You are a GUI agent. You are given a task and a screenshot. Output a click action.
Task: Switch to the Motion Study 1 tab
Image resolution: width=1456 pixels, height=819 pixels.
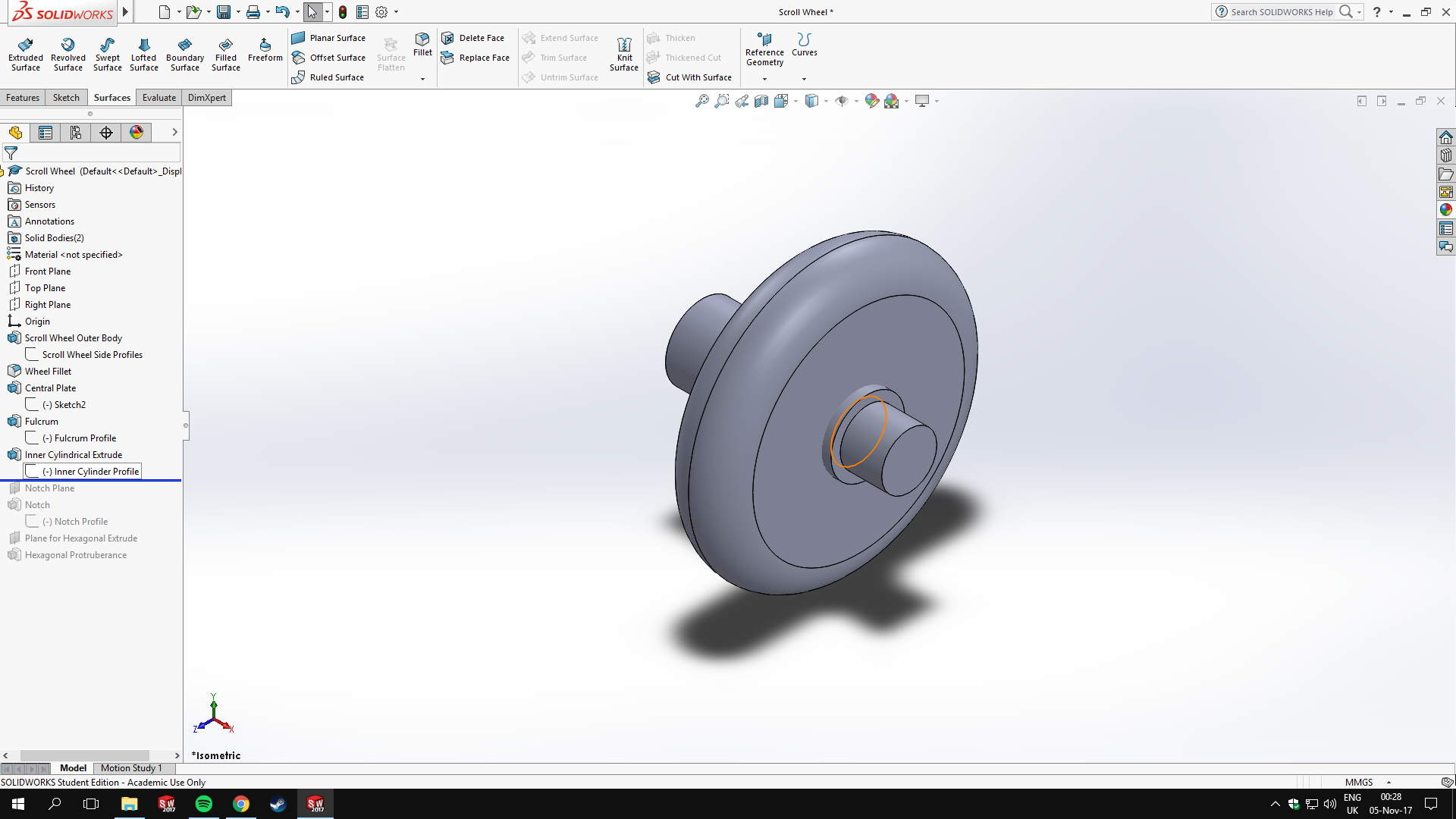131,768
